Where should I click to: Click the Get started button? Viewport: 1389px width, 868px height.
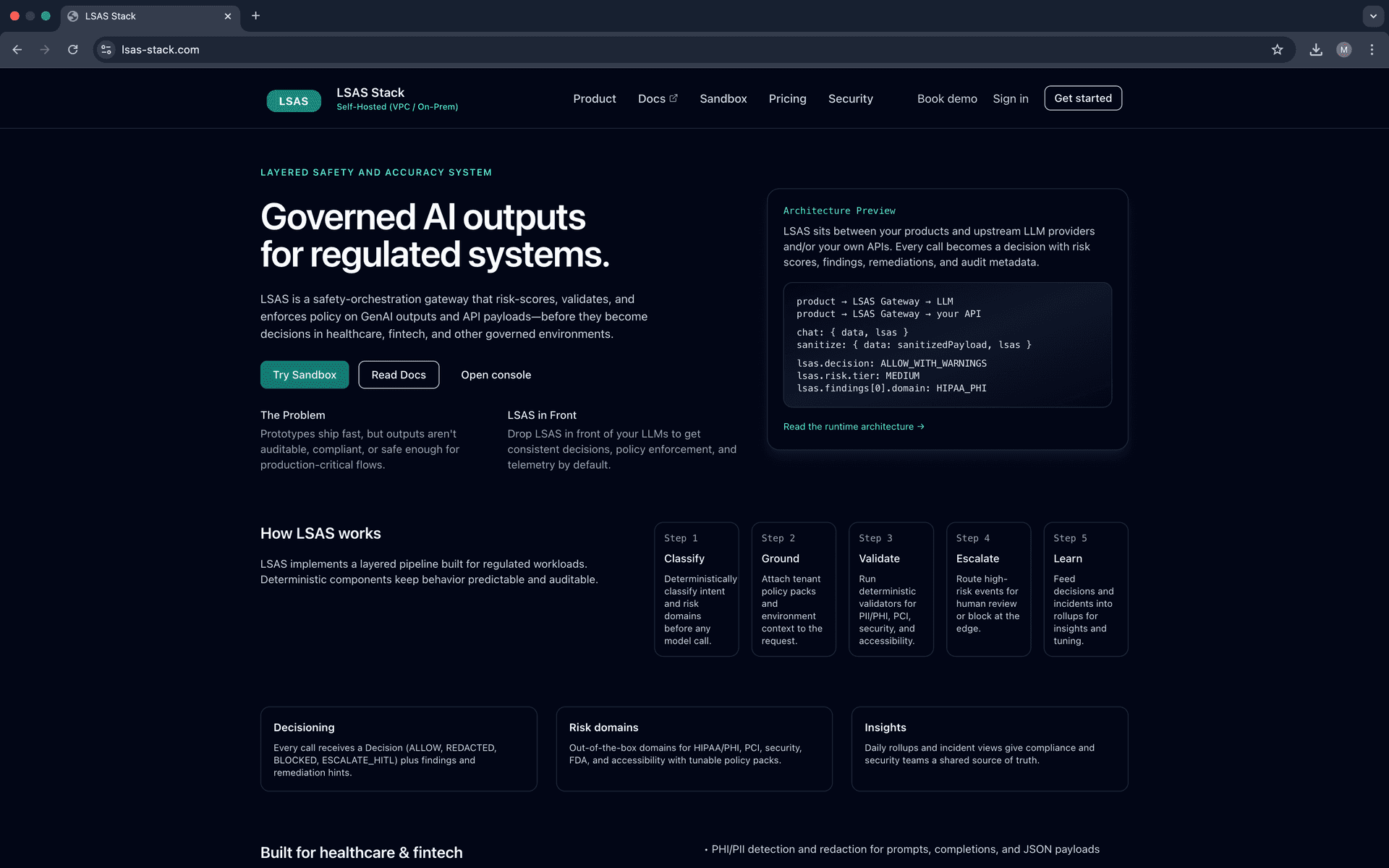(1082, 98)
